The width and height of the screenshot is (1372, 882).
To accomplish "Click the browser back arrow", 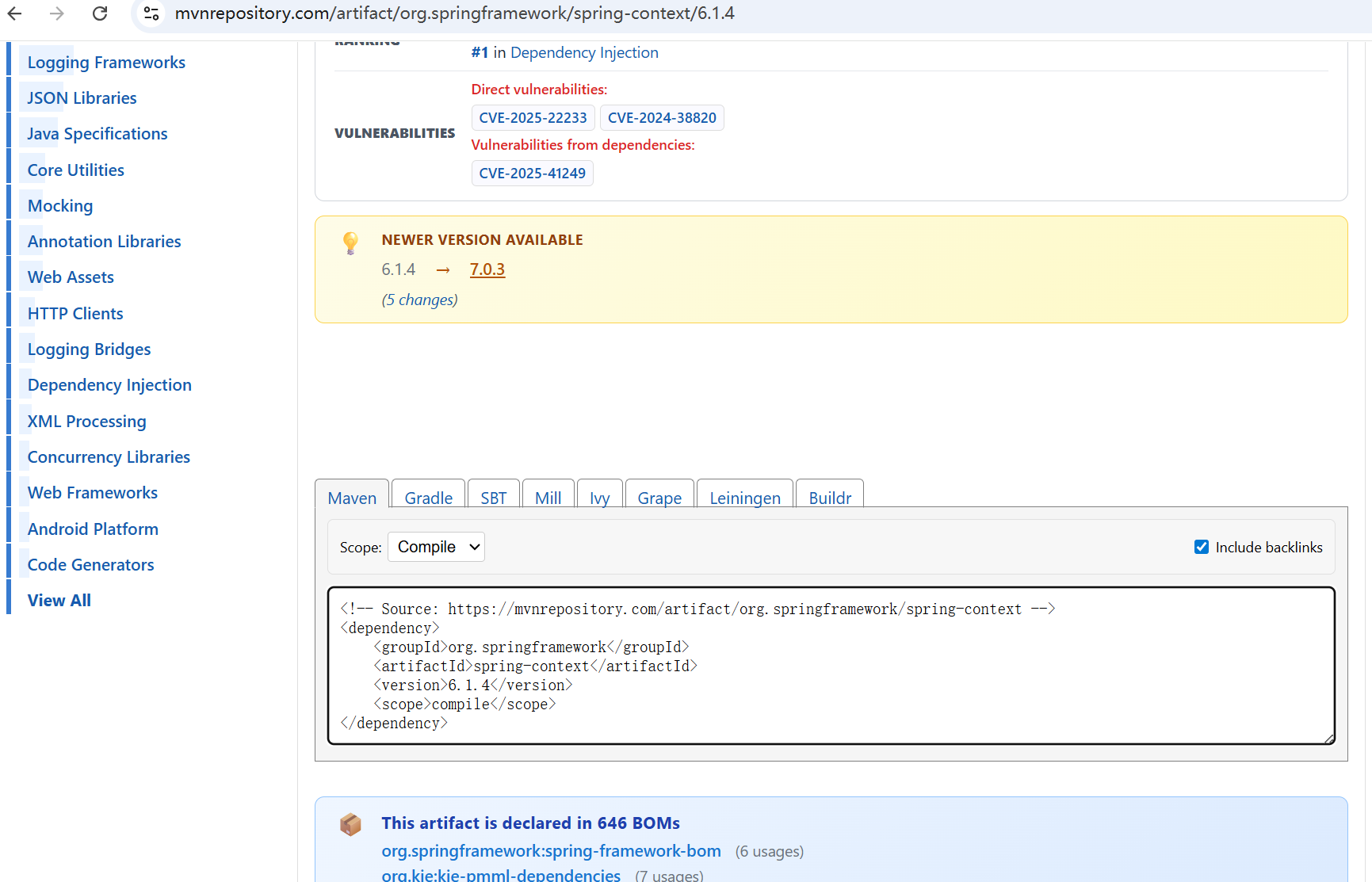I will click(14, 13).
